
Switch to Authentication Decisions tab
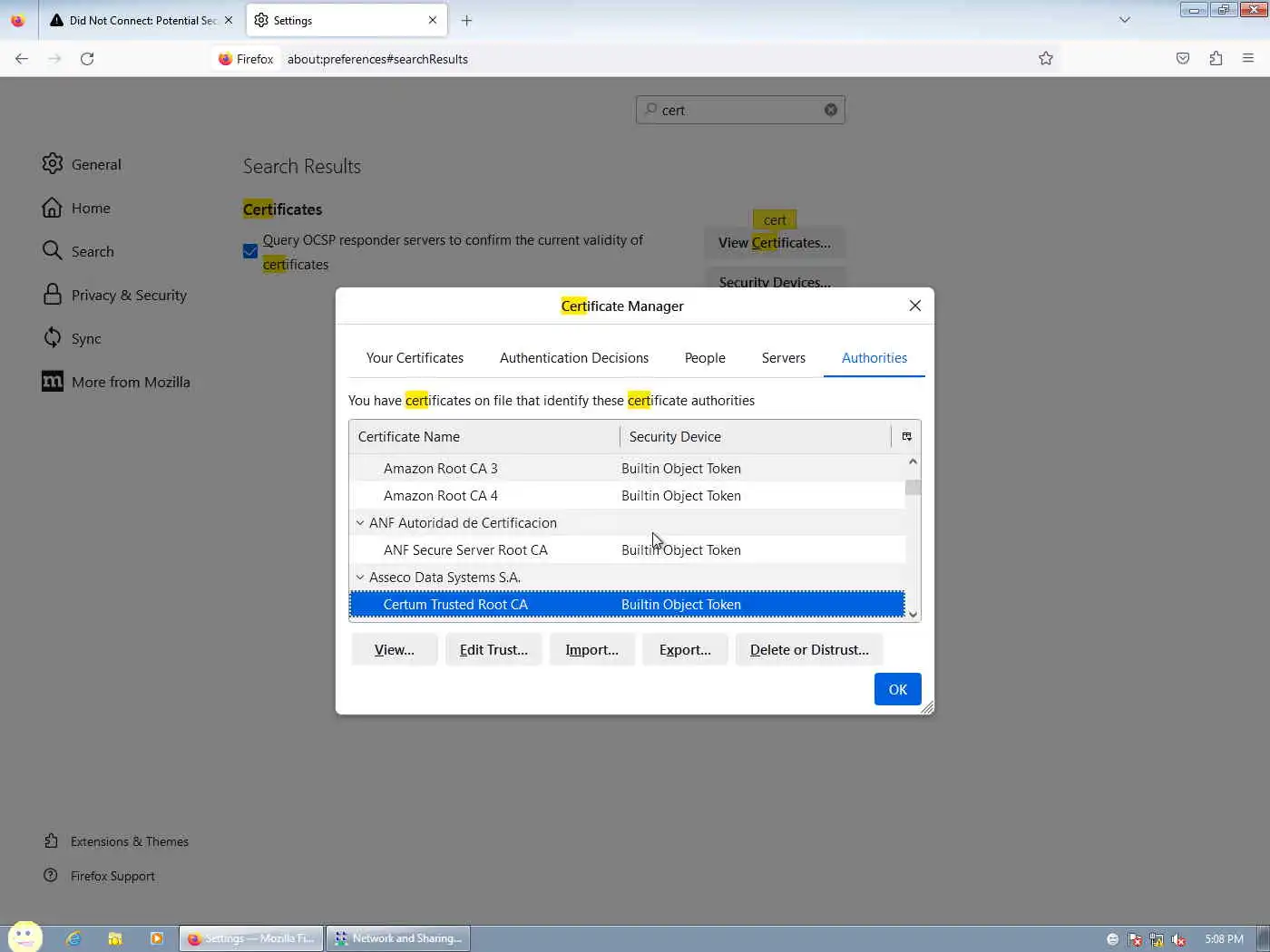pos(574,358)
